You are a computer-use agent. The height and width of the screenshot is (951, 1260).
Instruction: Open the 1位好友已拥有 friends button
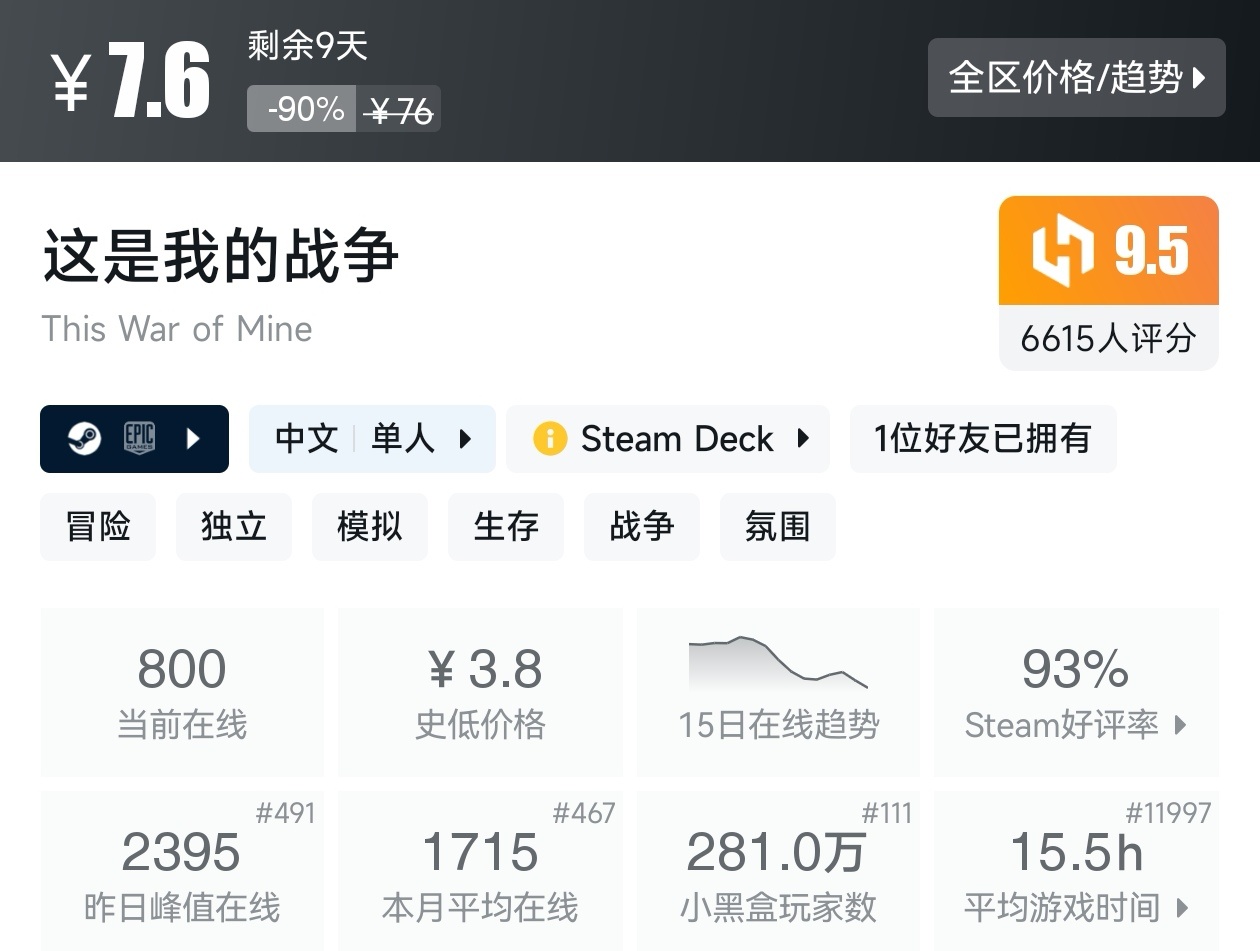983,438
